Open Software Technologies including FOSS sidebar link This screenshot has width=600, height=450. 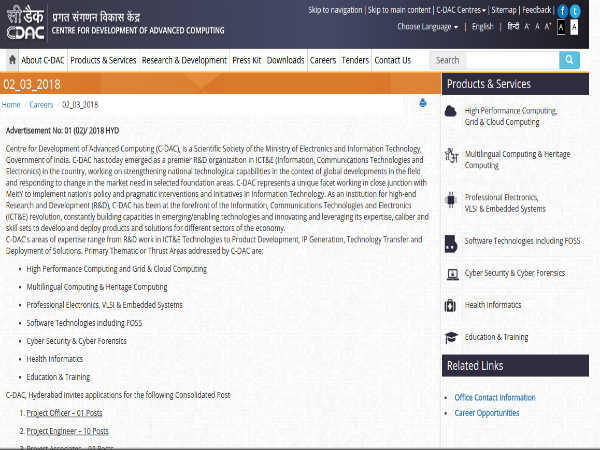click(x=522, y=241)
